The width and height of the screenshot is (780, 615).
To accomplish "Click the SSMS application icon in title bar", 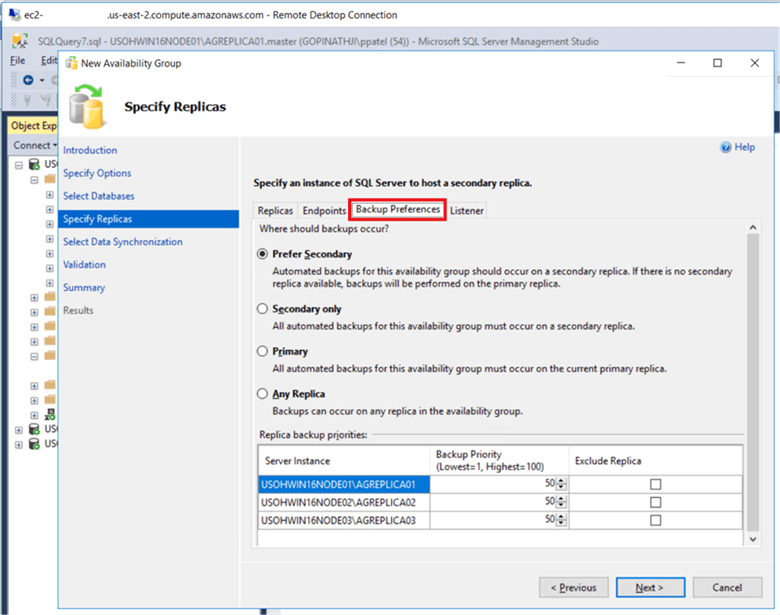I will (21, 42).
